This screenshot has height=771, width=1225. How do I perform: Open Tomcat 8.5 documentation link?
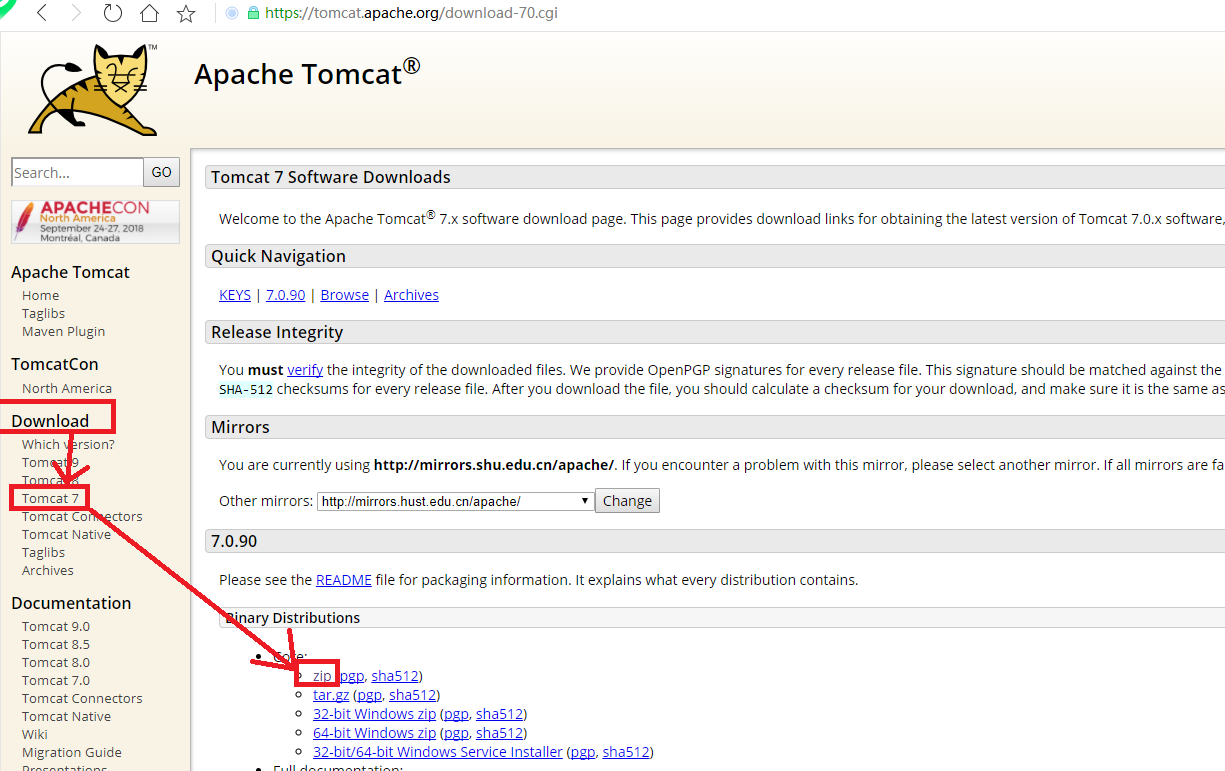tap(56, 644)
